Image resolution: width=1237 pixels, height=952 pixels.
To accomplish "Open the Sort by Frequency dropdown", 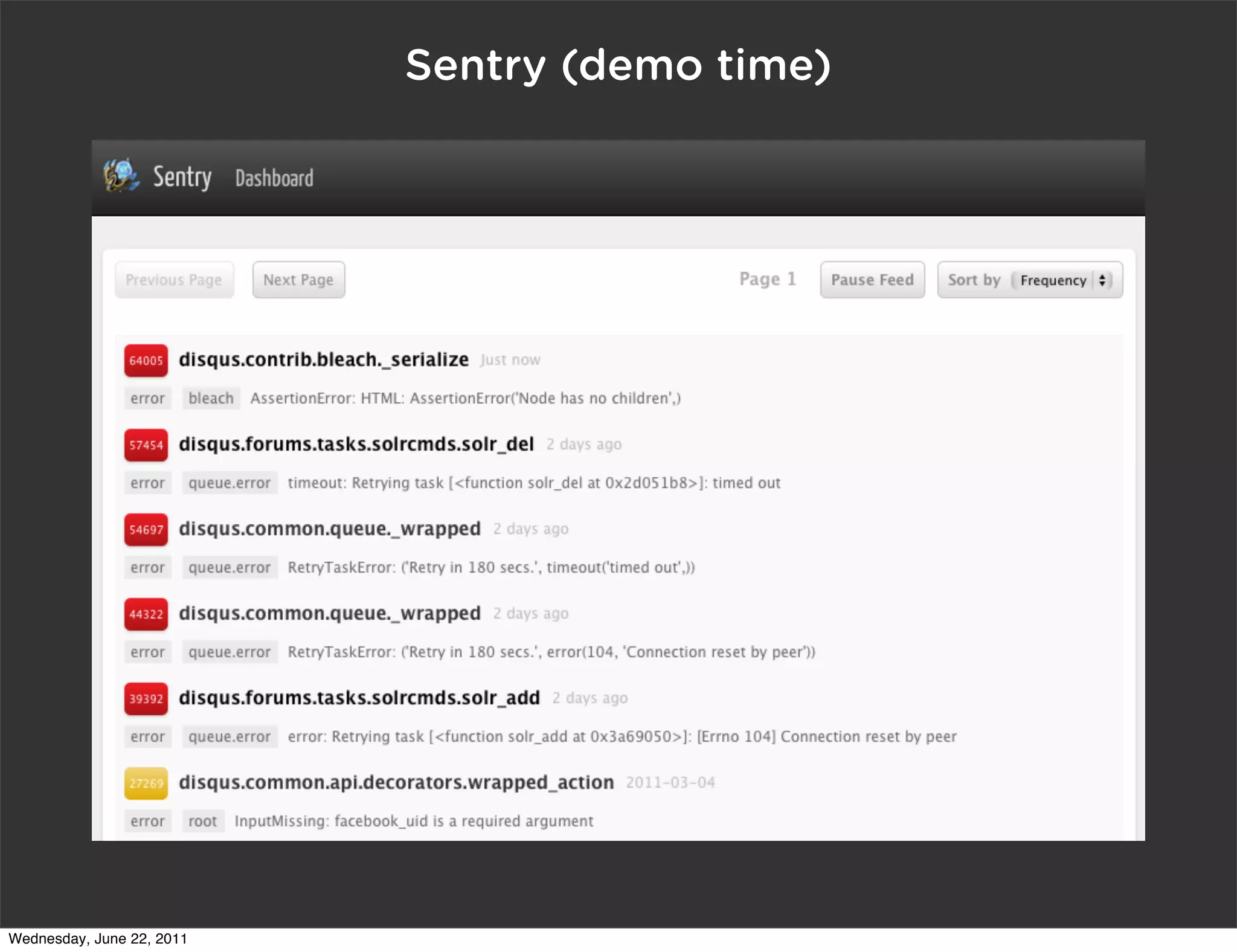I will (1030, 280).
